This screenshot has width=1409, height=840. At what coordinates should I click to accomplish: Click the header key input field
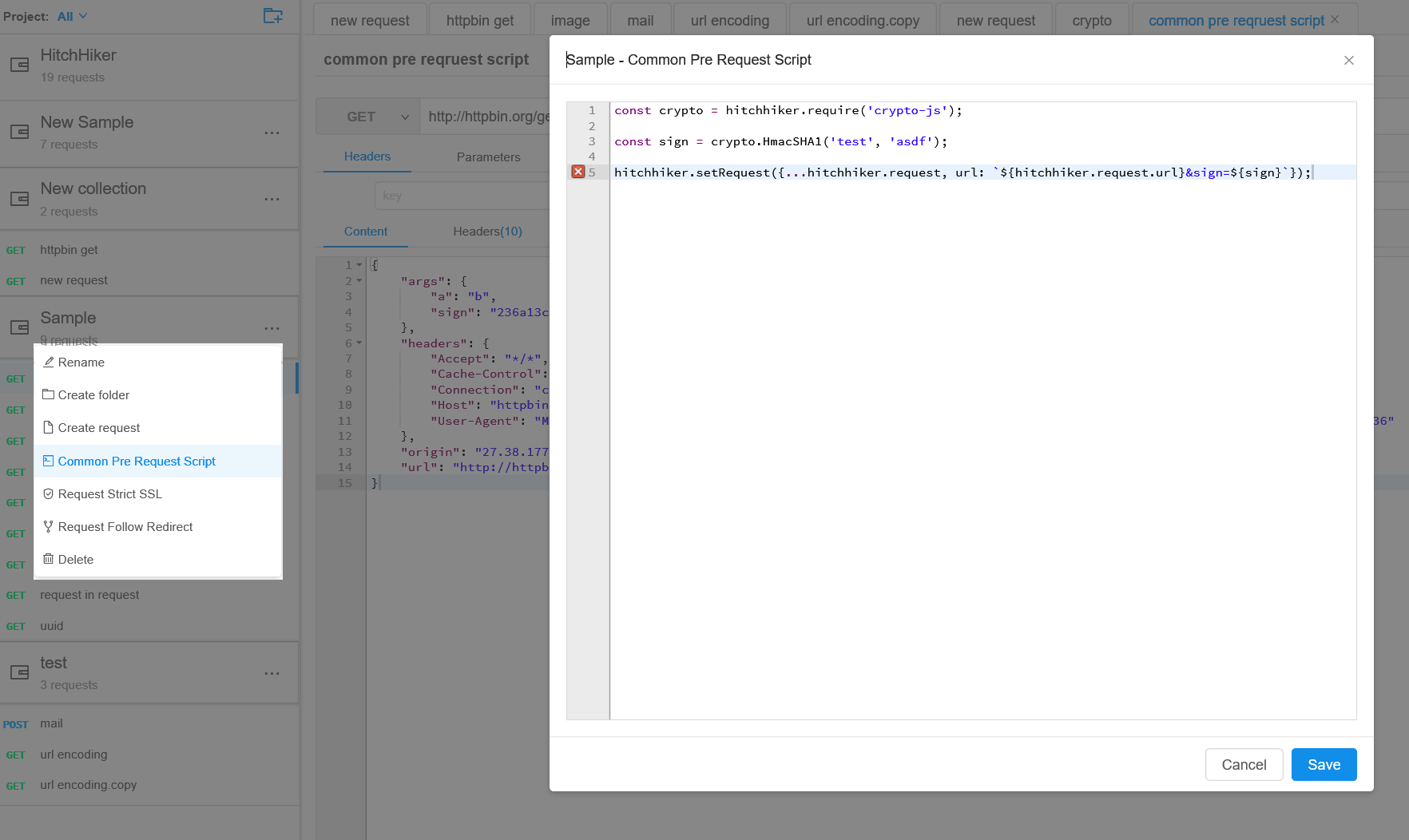pyautogui.click(x=462, y=196)
